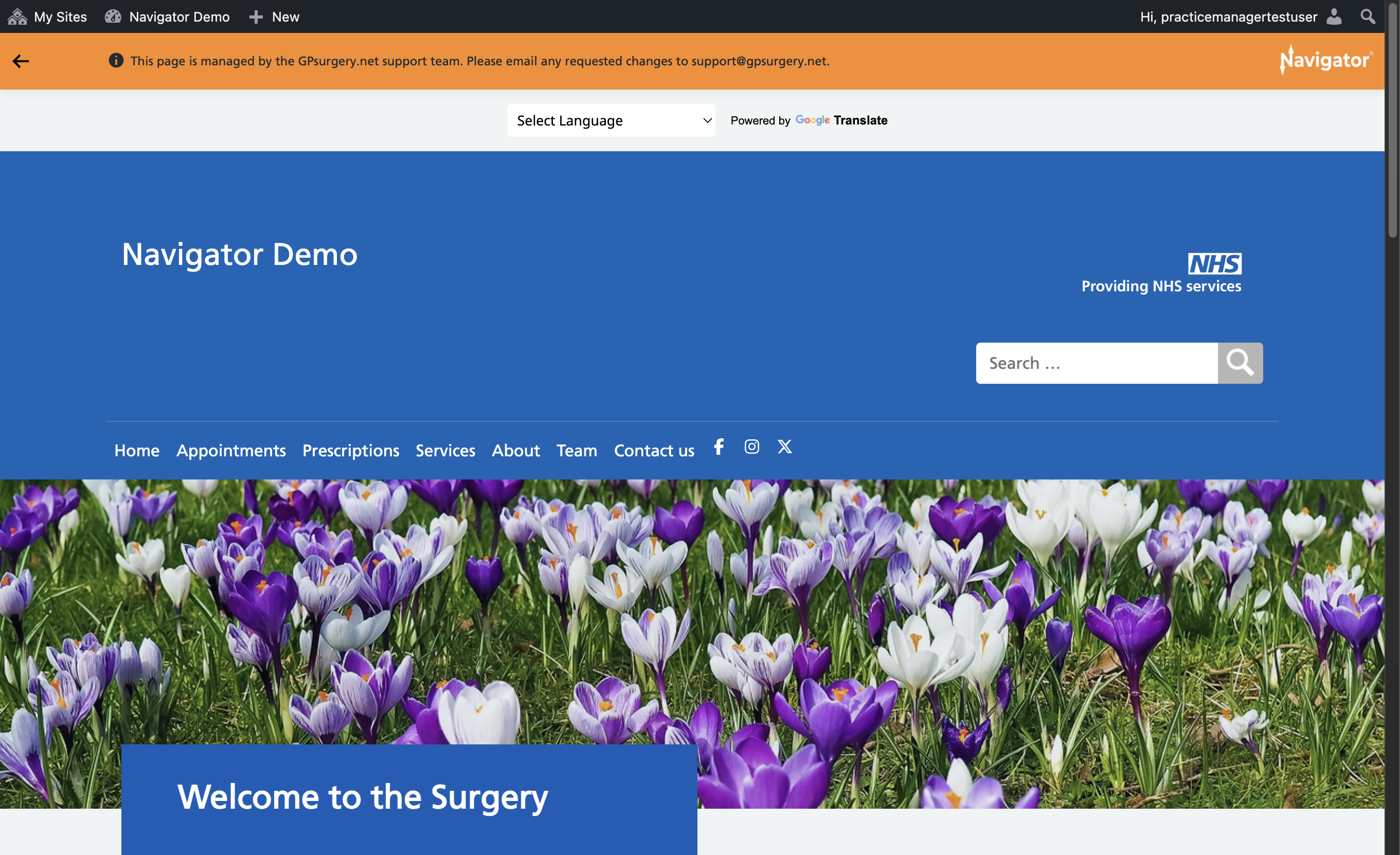Click the NHS logo
1400x855 pixels.
point(1215,263)
